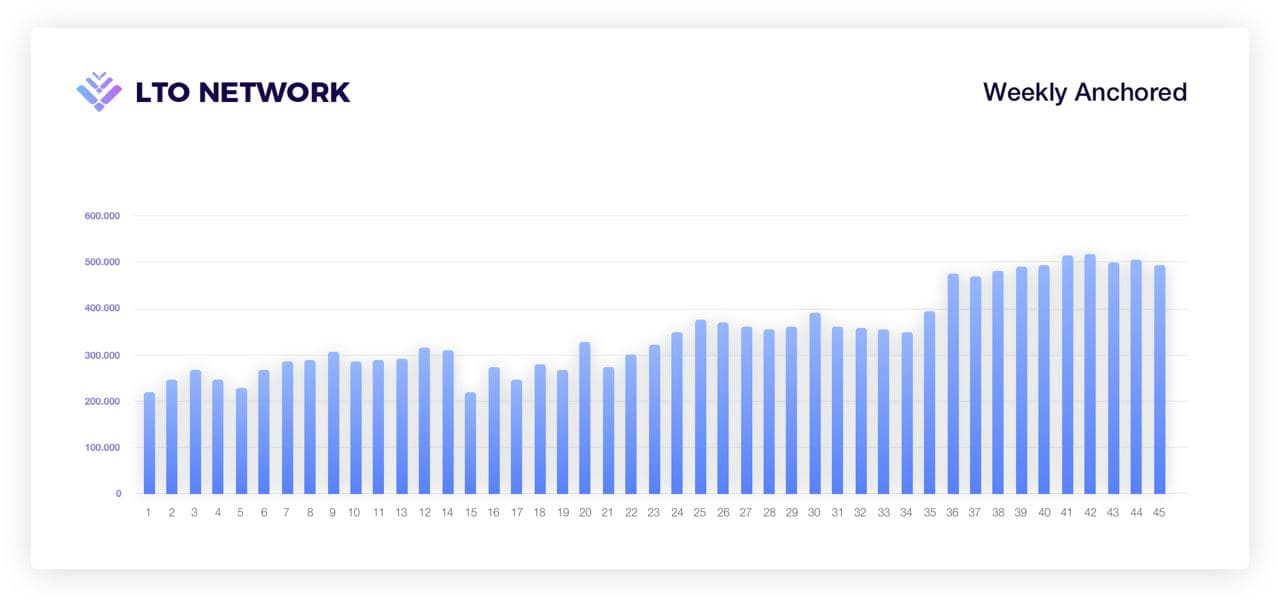
Task: Click the 300.000 y-axis label
Action: (x=102, y=355)
